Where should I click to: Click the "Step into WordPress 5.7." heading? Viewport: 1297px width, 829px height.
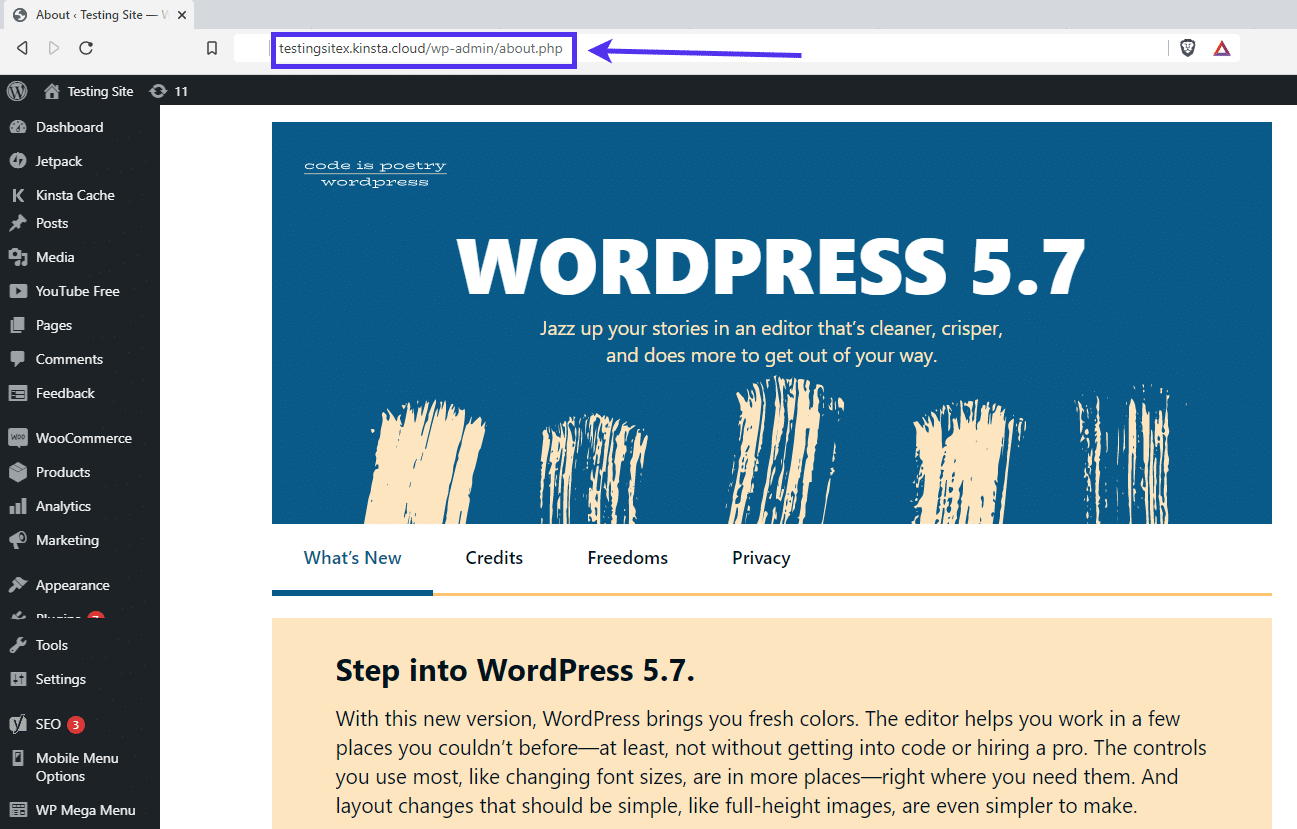tap(515, 670)
